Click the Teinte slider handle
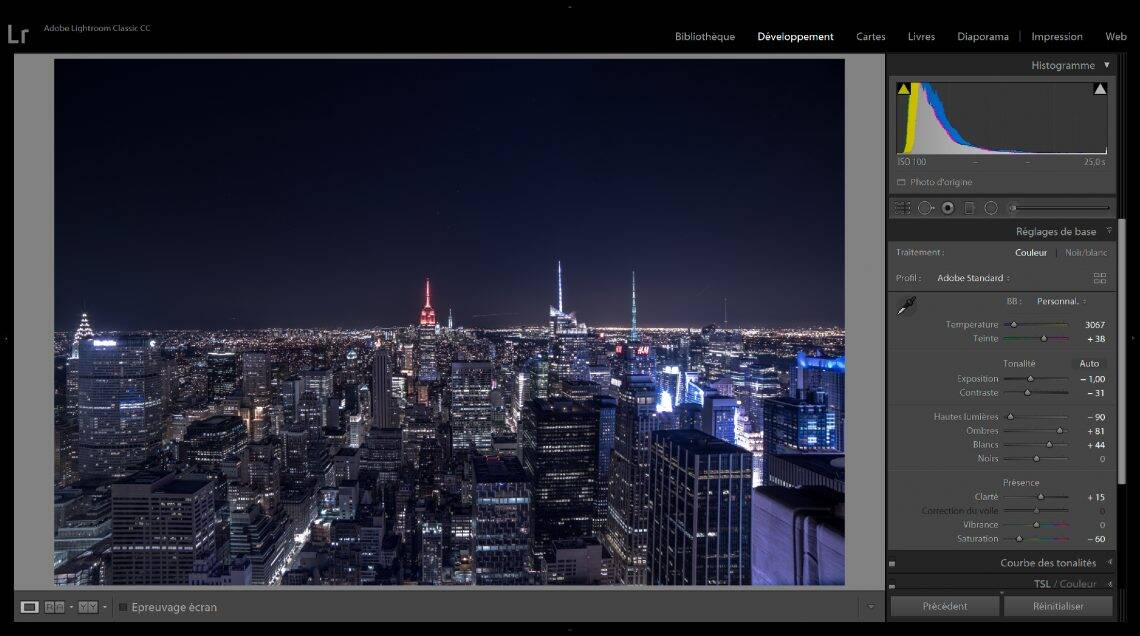 pyautogui.click(x=1044, y=339)
